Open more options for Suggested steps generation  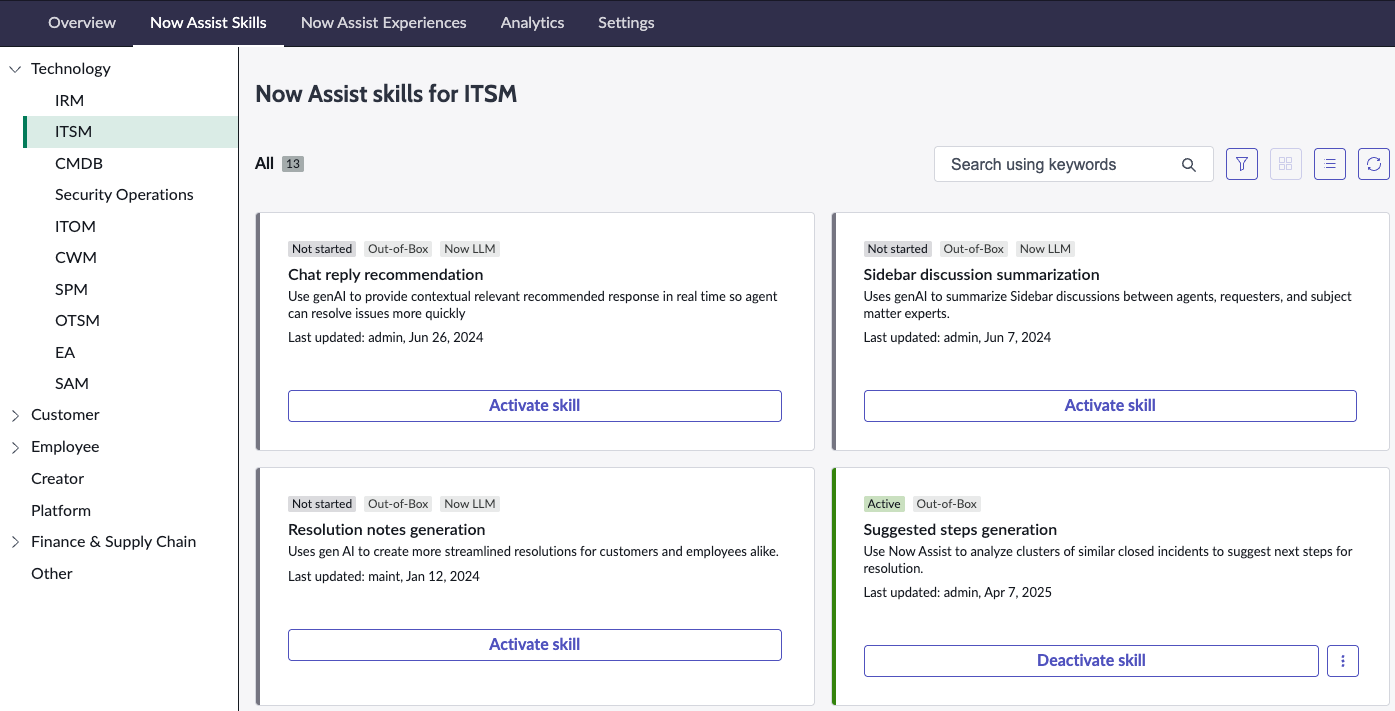1342,661
